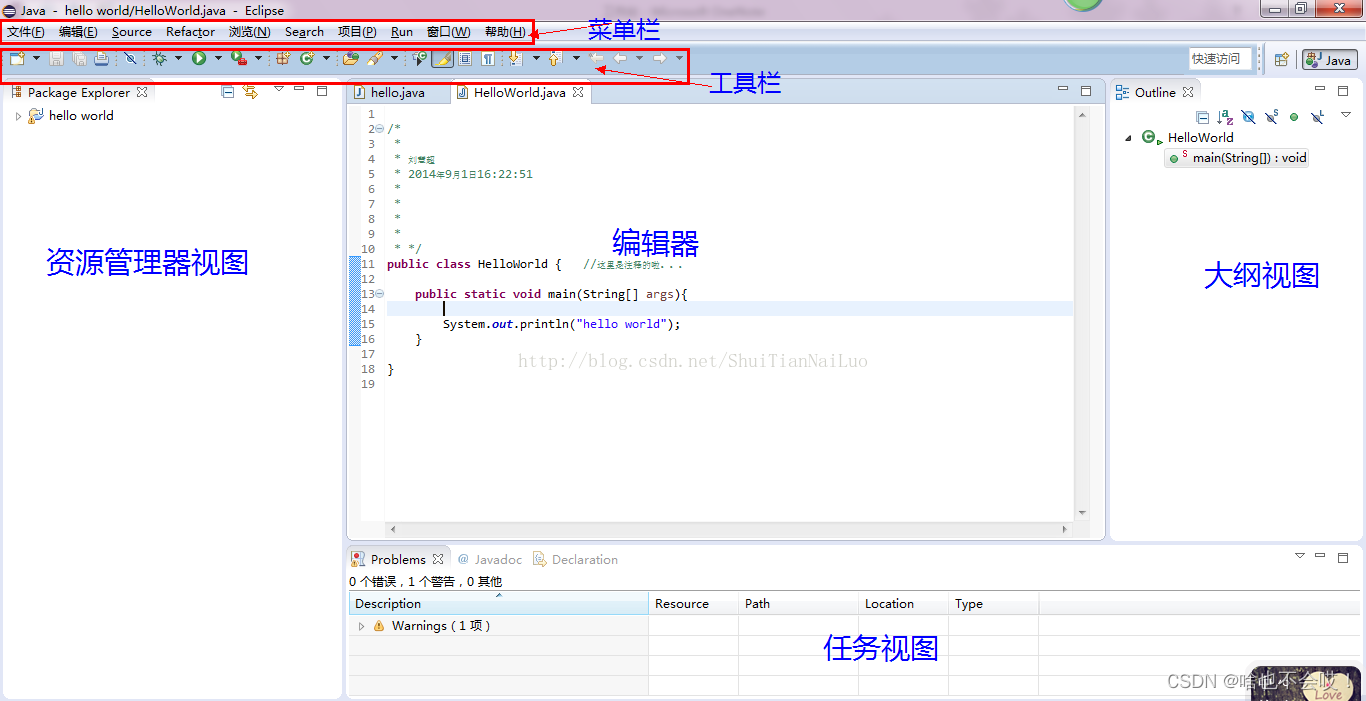
Task: Sort problems by Description column header
Action: click(499, 604)
